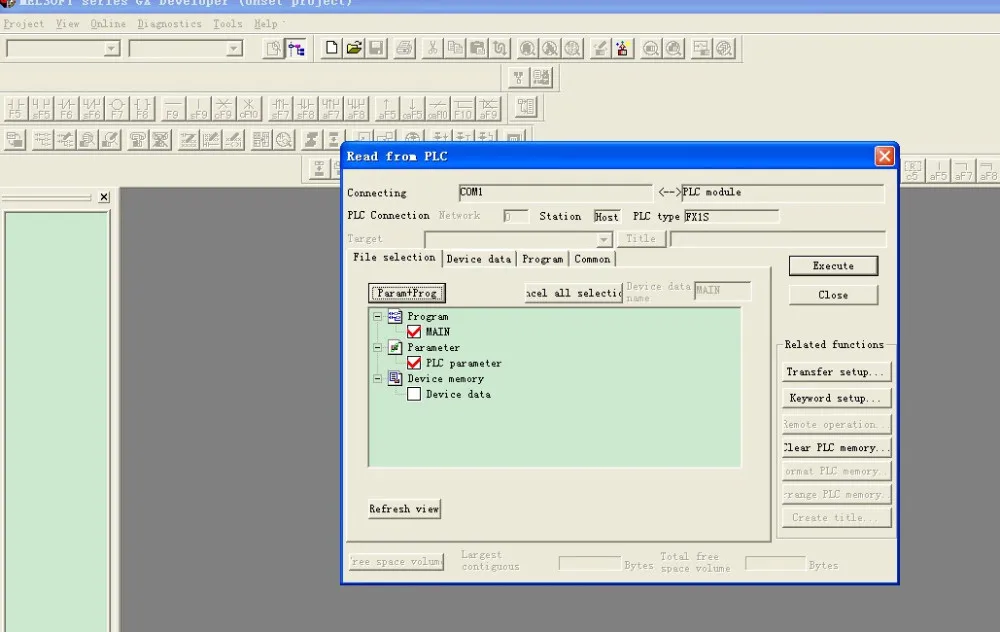Draw horizontal line F9

coord(172,108)
